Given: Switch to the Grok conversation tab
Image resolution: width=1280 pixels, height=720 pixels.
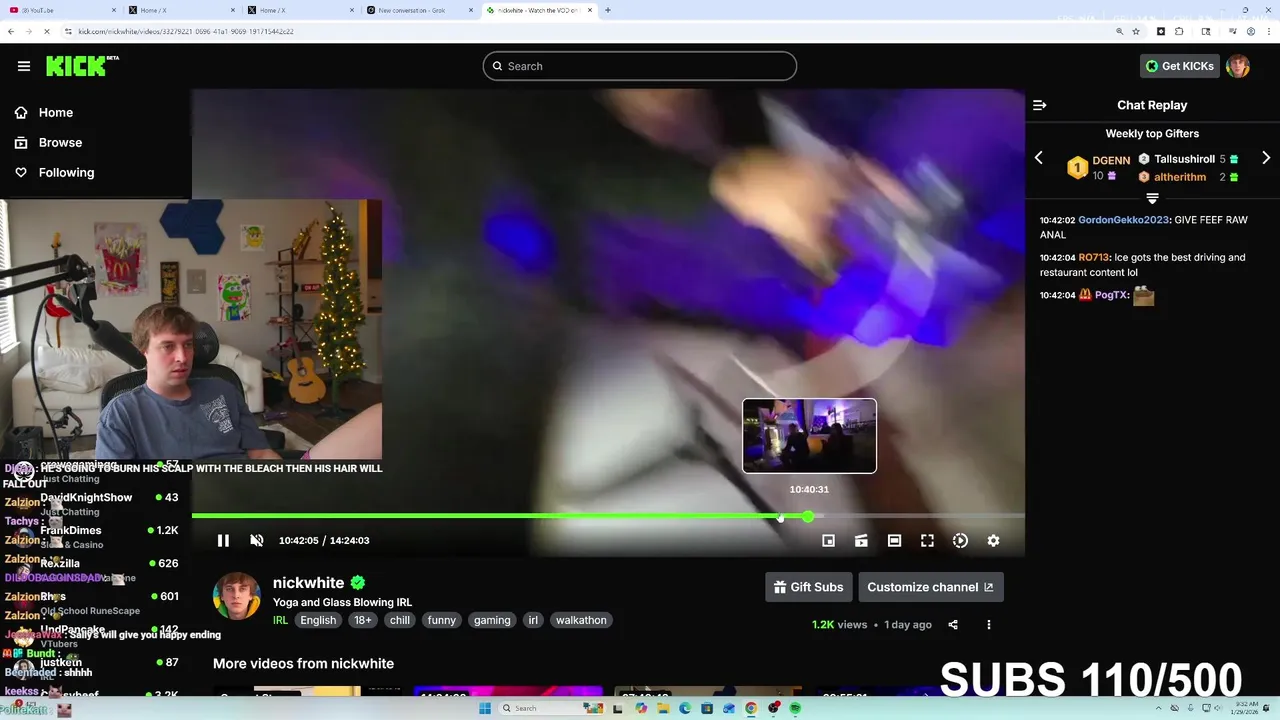Looking at the screenshot, I should (418, 10).
